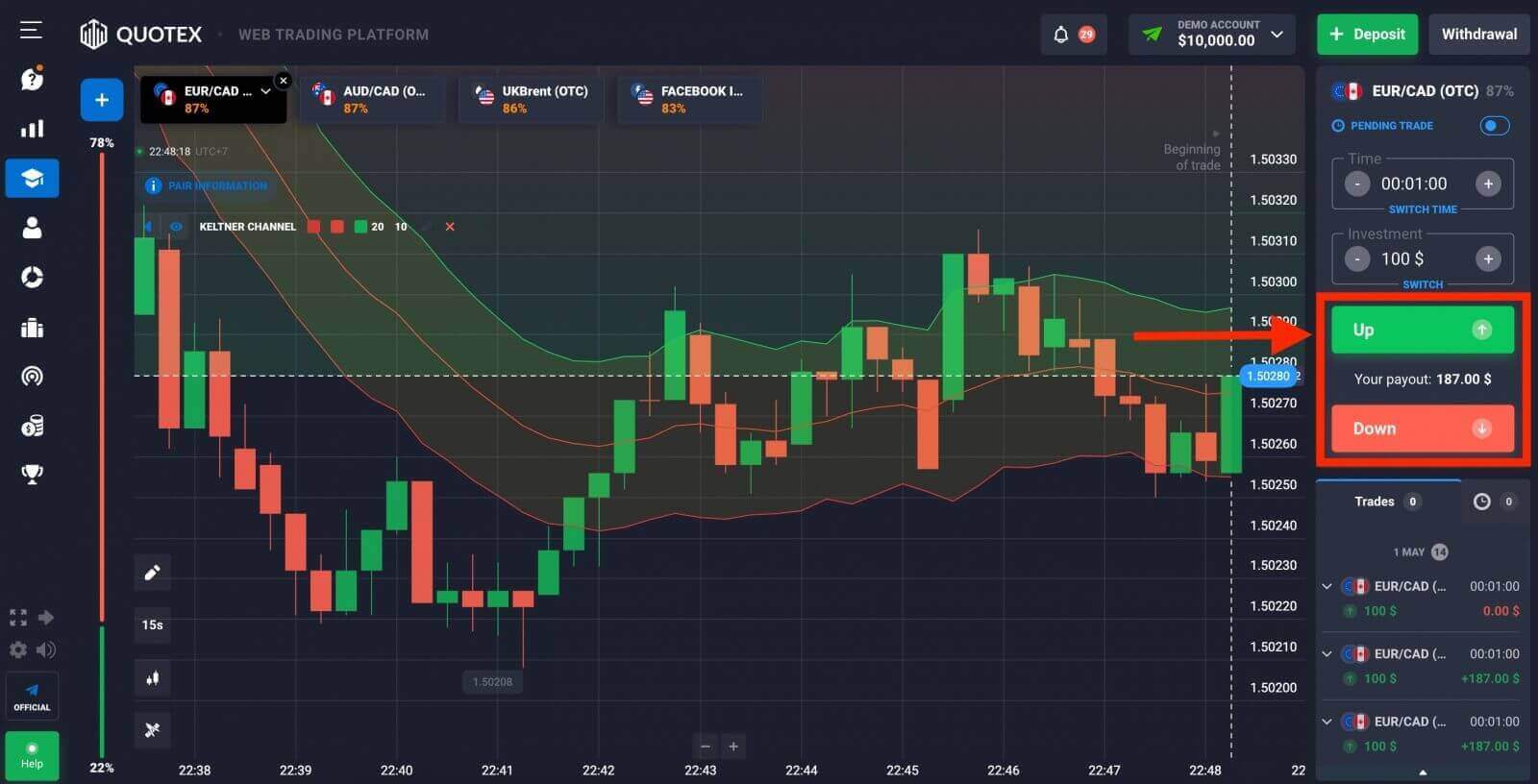Mute platform sound speaker icon
Screen dimensions: 1538x784
click(45, 650)
